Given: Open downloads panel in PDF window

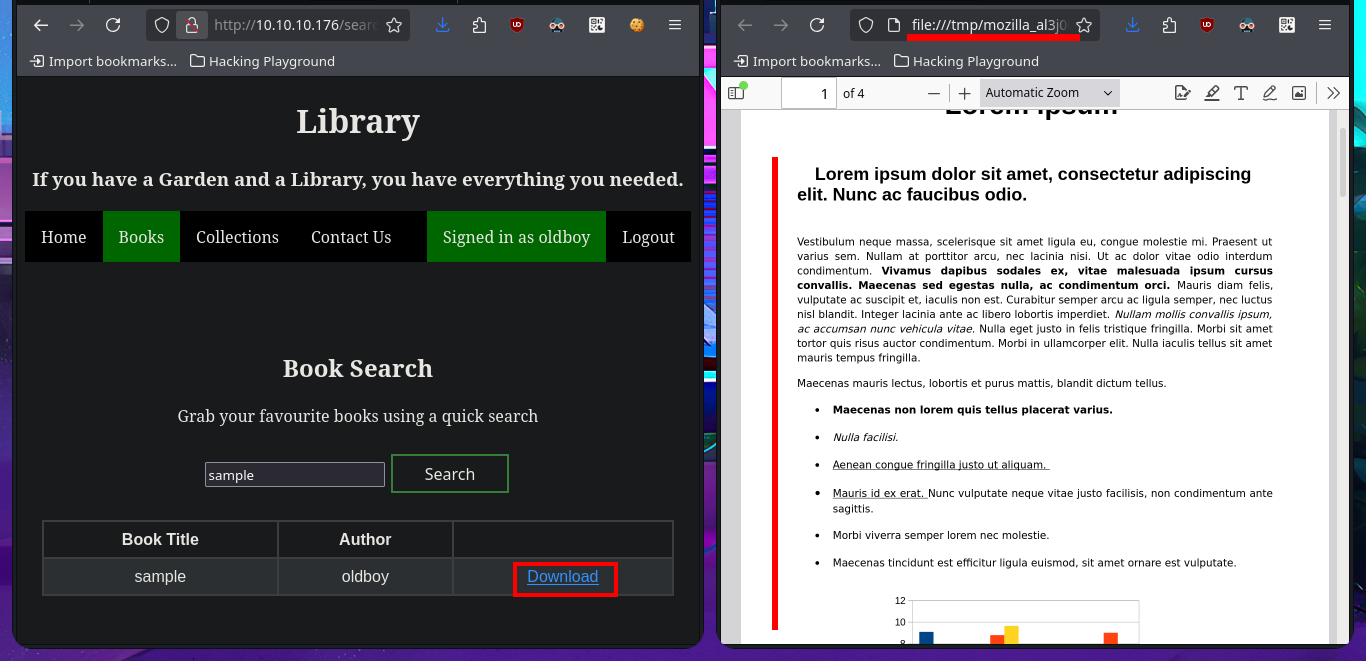Looking at the screenshot, I should [x=1133, y=25].
